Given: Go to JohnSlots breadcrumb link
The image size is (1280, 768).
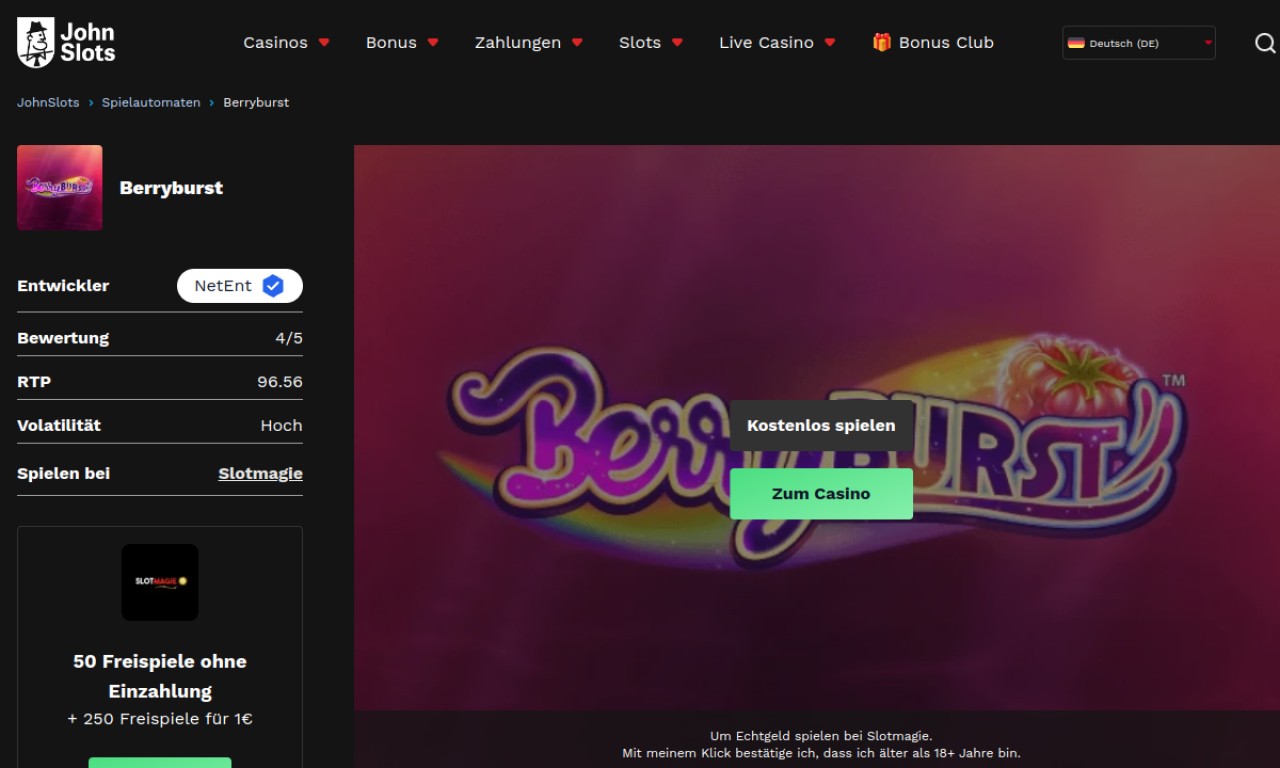Looking at the screenshot, I should (48, 103).
